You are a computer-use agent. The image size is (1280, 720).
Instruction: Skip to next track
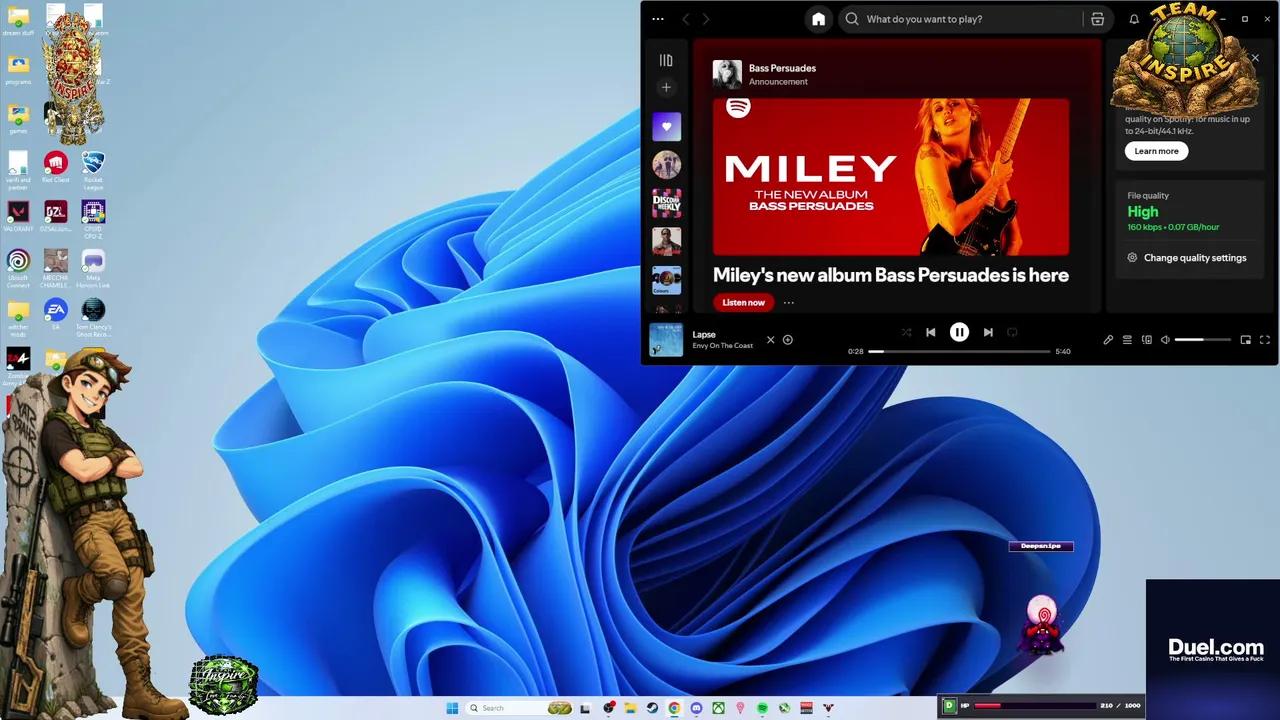tap(988, 332)
